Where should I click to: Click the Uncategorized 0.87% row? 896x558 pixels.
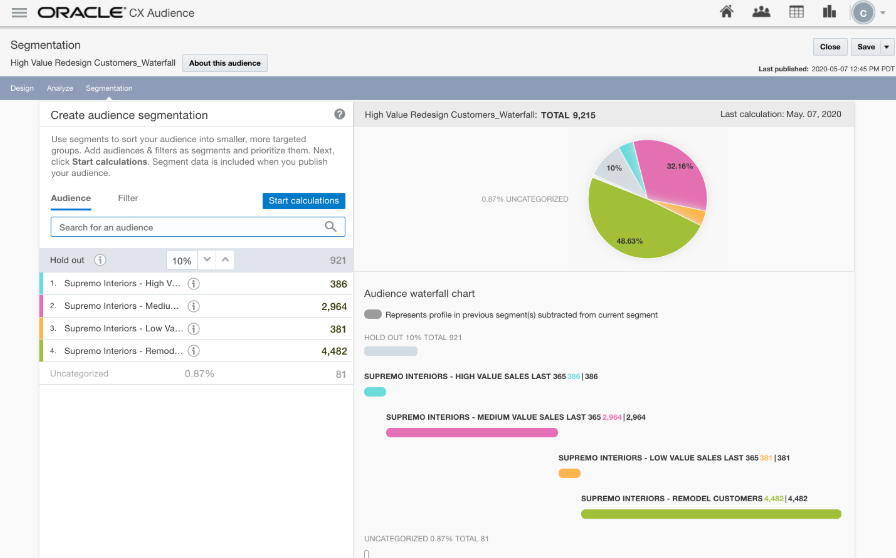(x=195, y=373)
